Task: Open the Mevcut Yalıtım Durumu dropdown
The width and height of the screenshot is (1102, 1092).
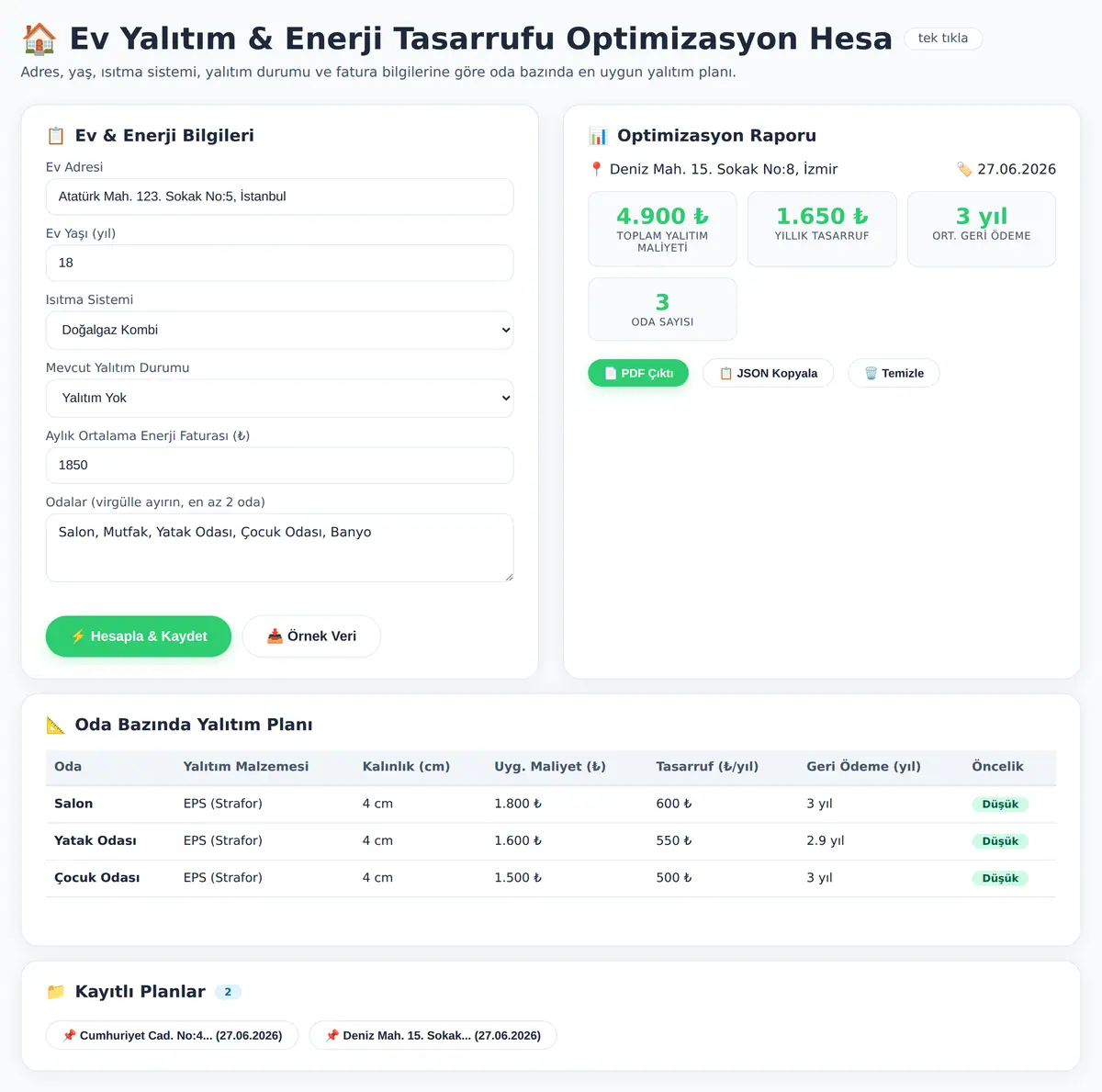Action: point(279,398)
